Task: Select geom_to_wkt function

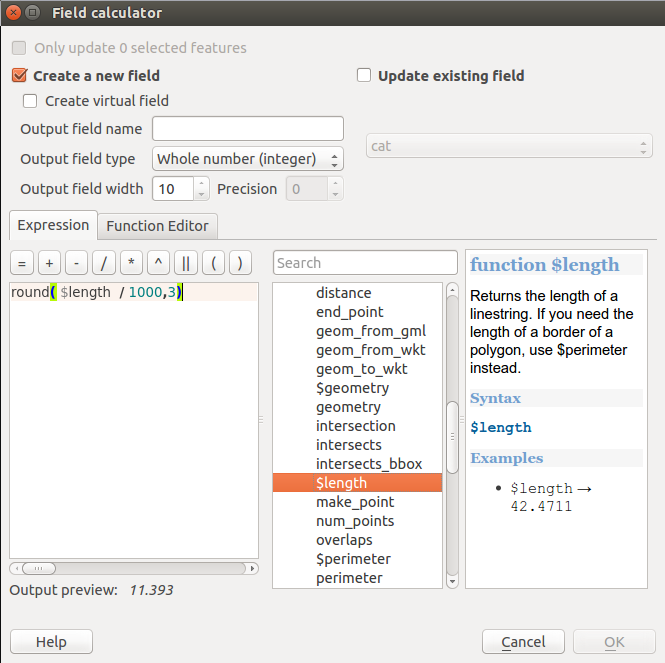Action: click(x=361, y=369)
